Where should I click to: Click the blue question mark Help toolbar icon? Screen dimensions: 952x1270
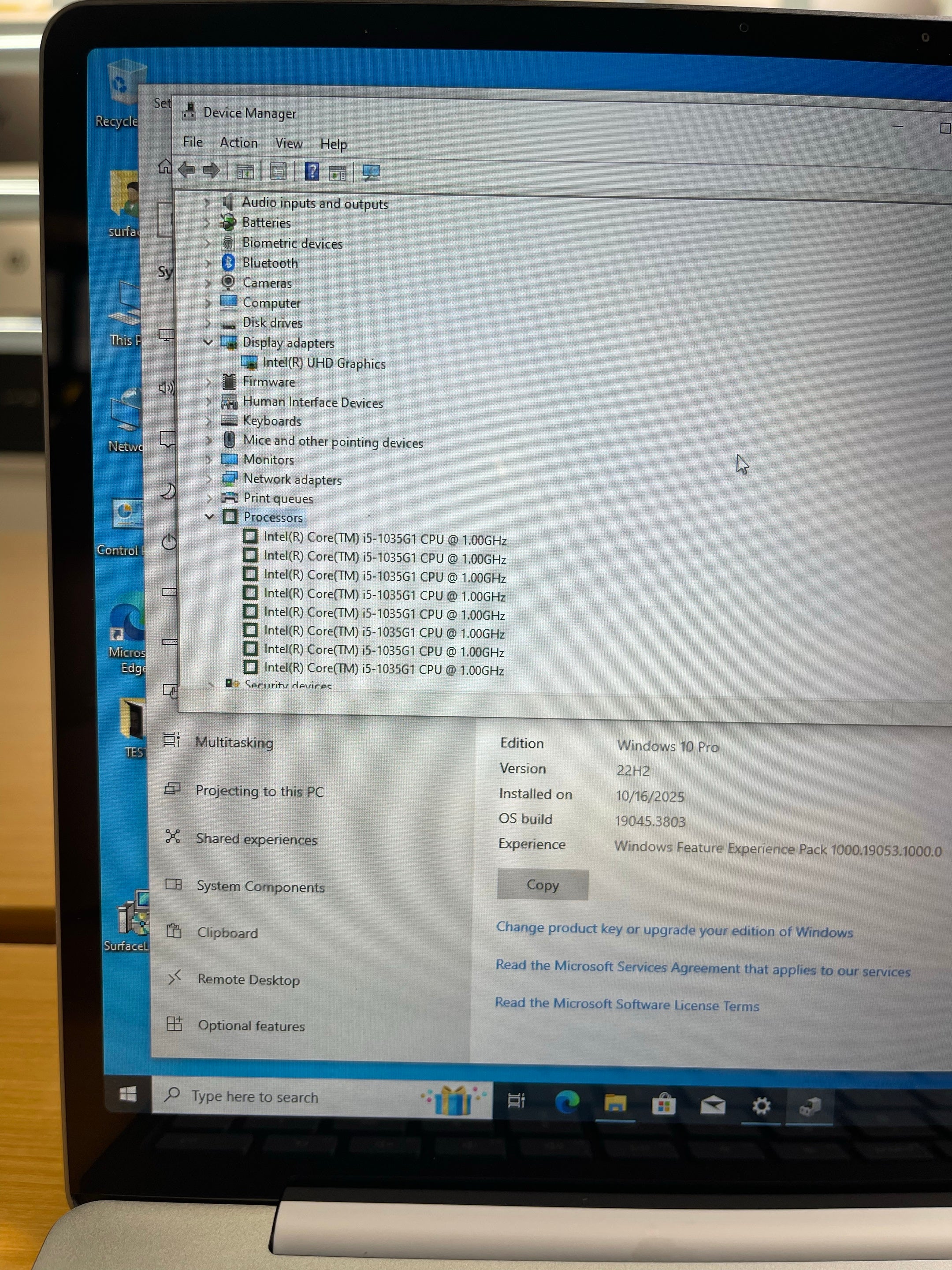312,171
